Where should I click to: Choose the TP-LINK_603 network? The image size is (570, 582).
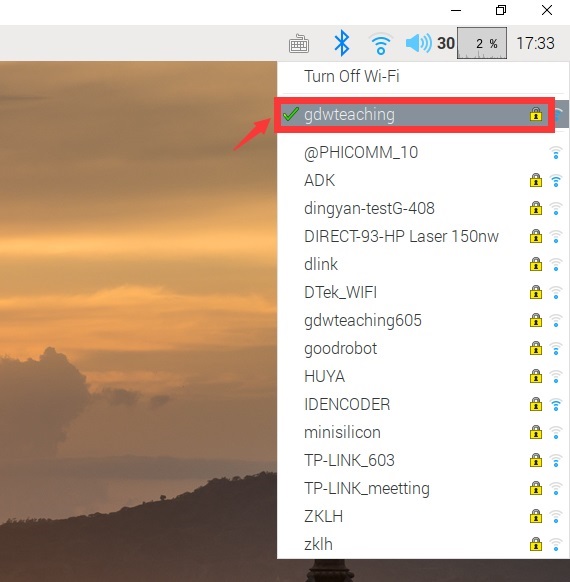coord(423,461)
